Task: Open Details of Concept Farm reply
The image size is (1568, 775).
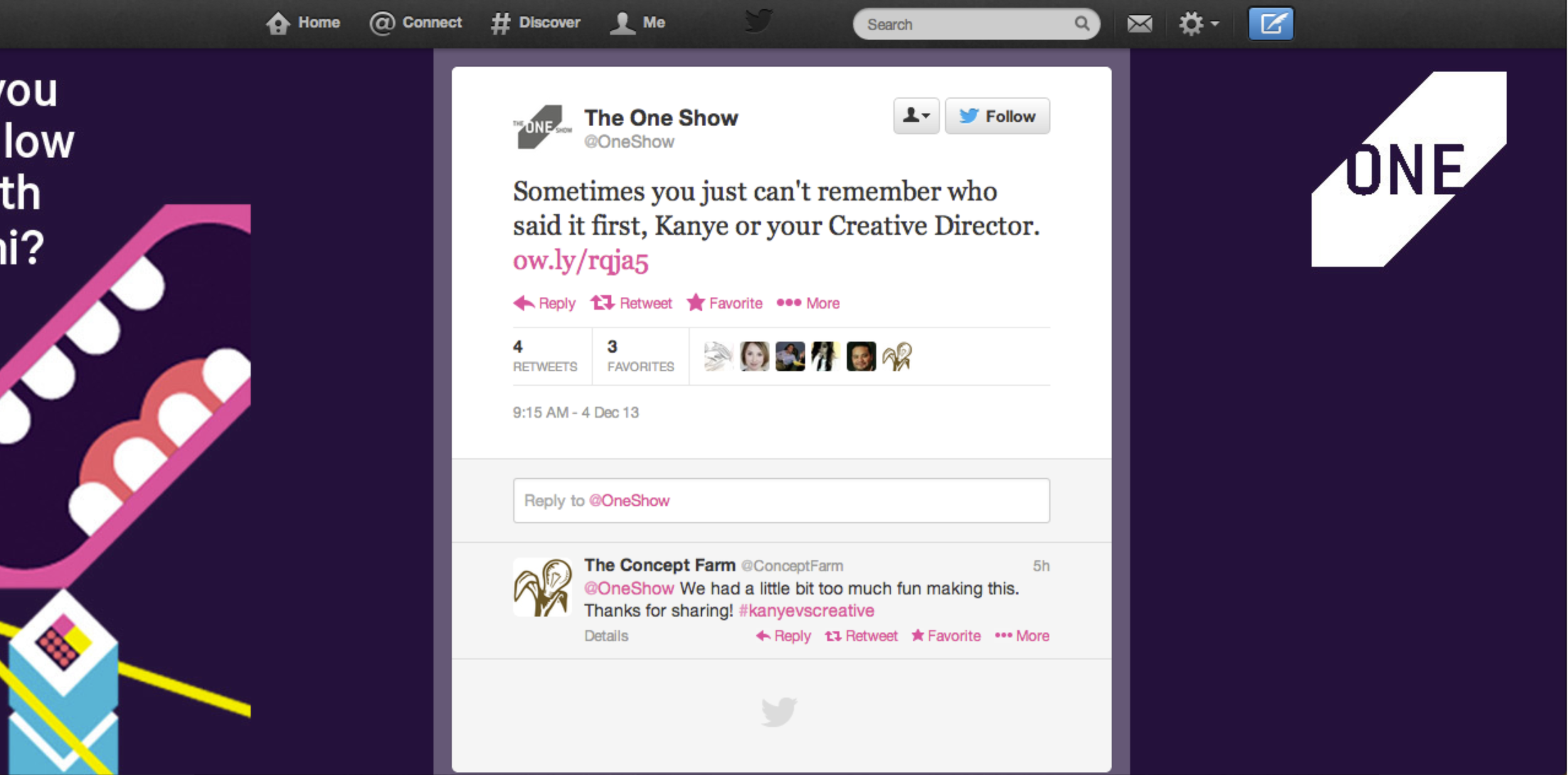Action: 606,636
